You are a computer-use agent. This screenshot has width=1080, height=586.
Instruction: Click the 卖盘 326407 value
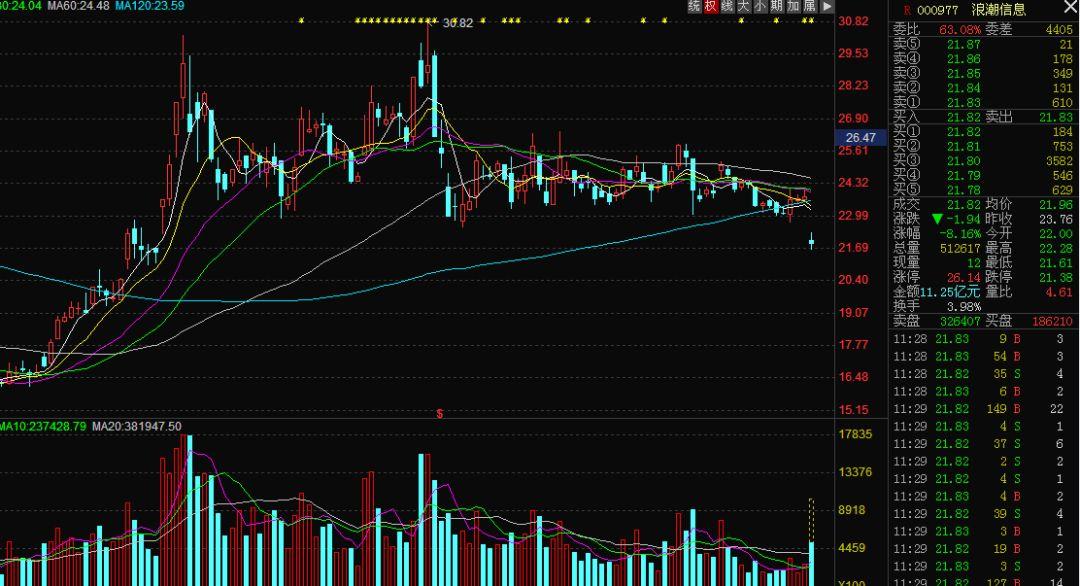(x=960, y=322)
